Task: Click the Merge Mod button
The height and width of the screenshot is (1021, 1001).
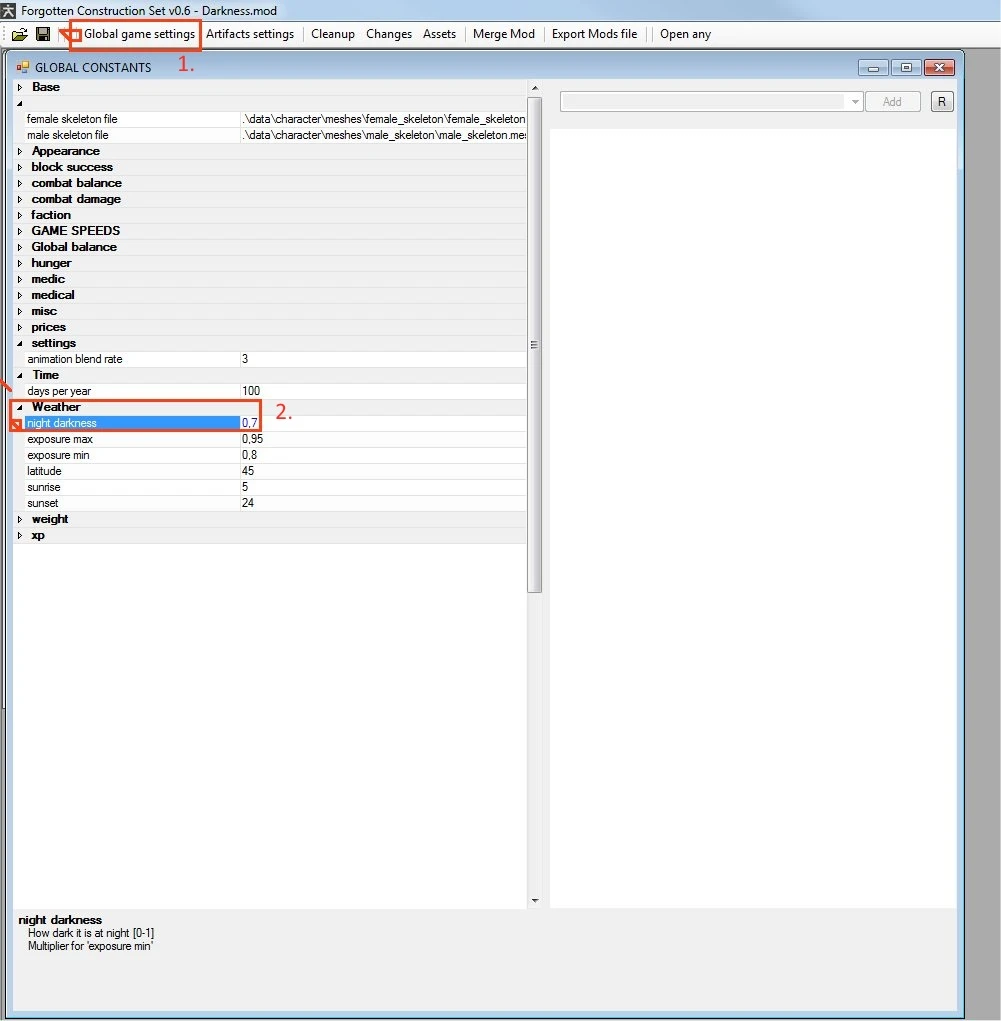Action: click(504, 34)
